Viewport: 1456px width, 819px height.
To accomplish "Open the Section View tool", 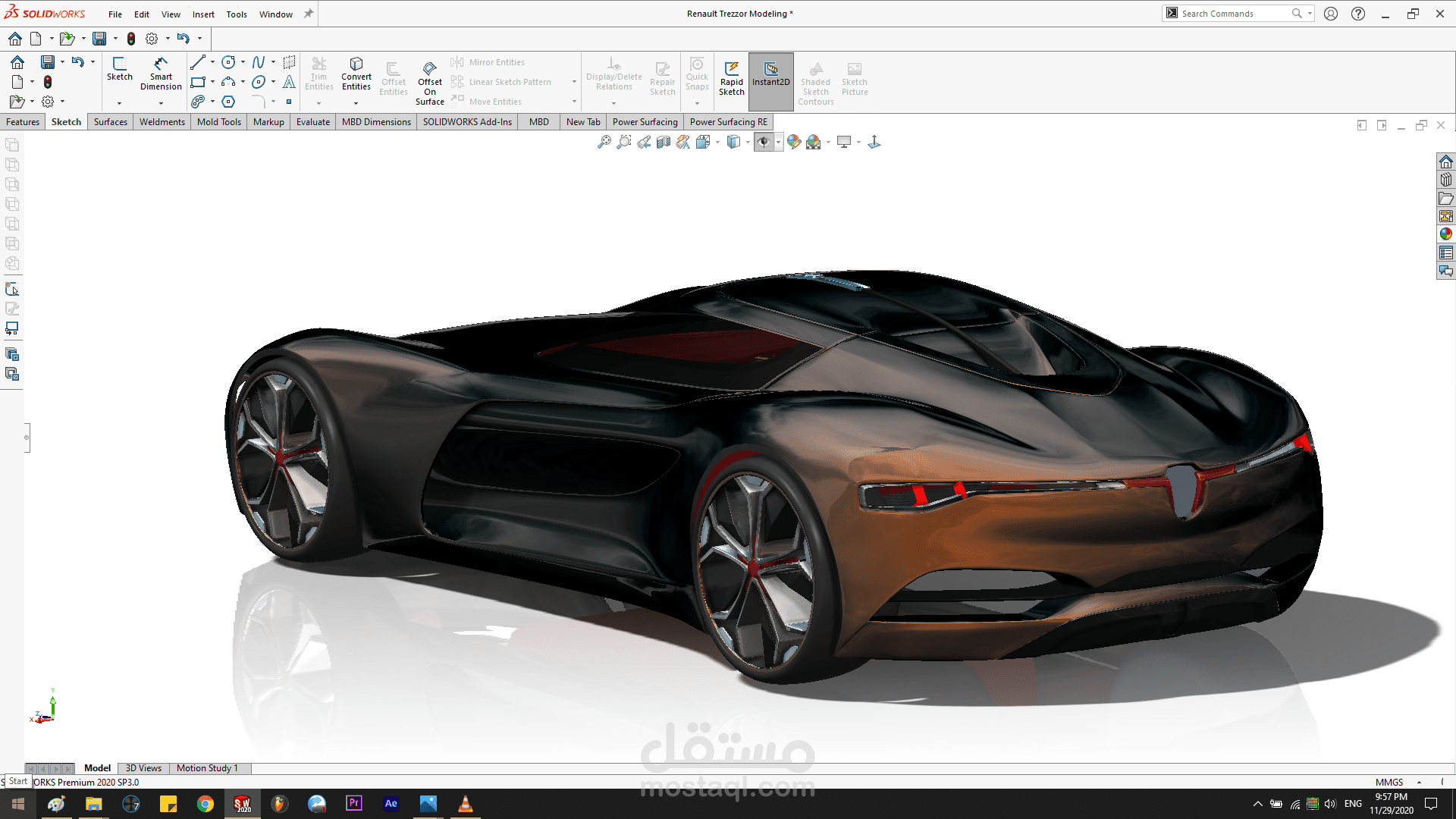I will coord(664,142).
